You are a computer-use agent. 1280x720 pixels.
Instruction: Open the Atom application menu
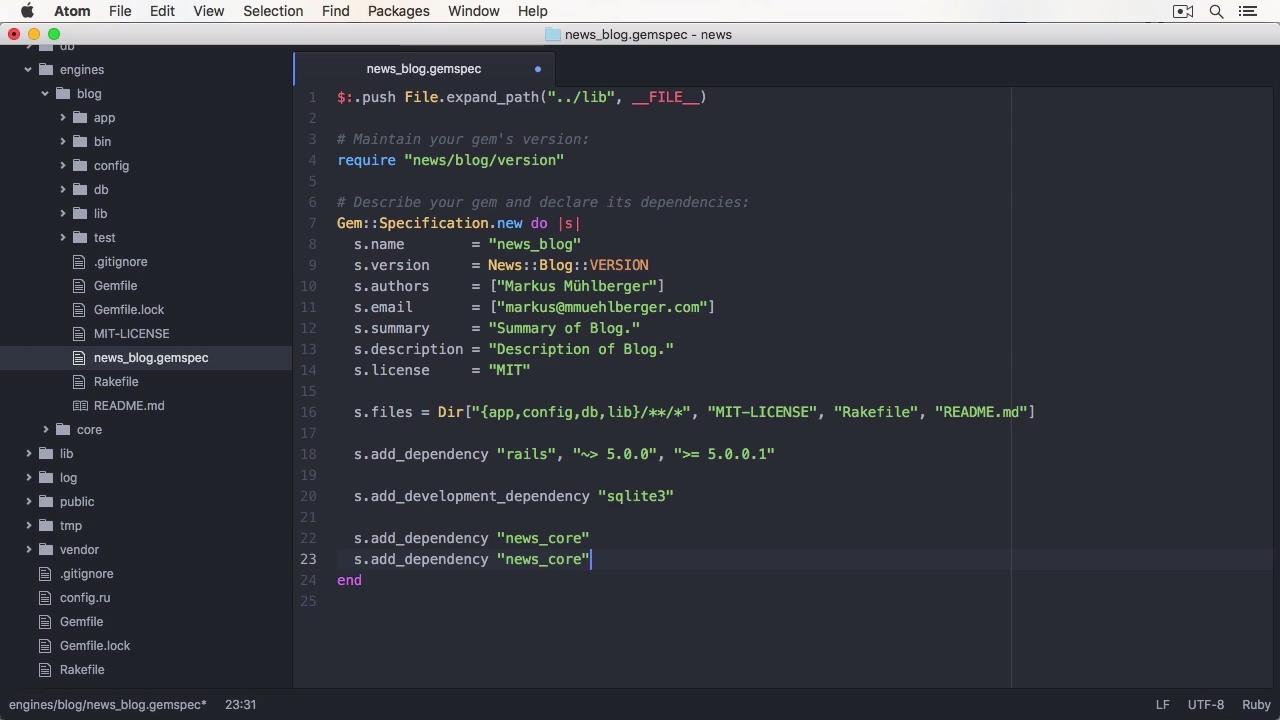[71, 11]
